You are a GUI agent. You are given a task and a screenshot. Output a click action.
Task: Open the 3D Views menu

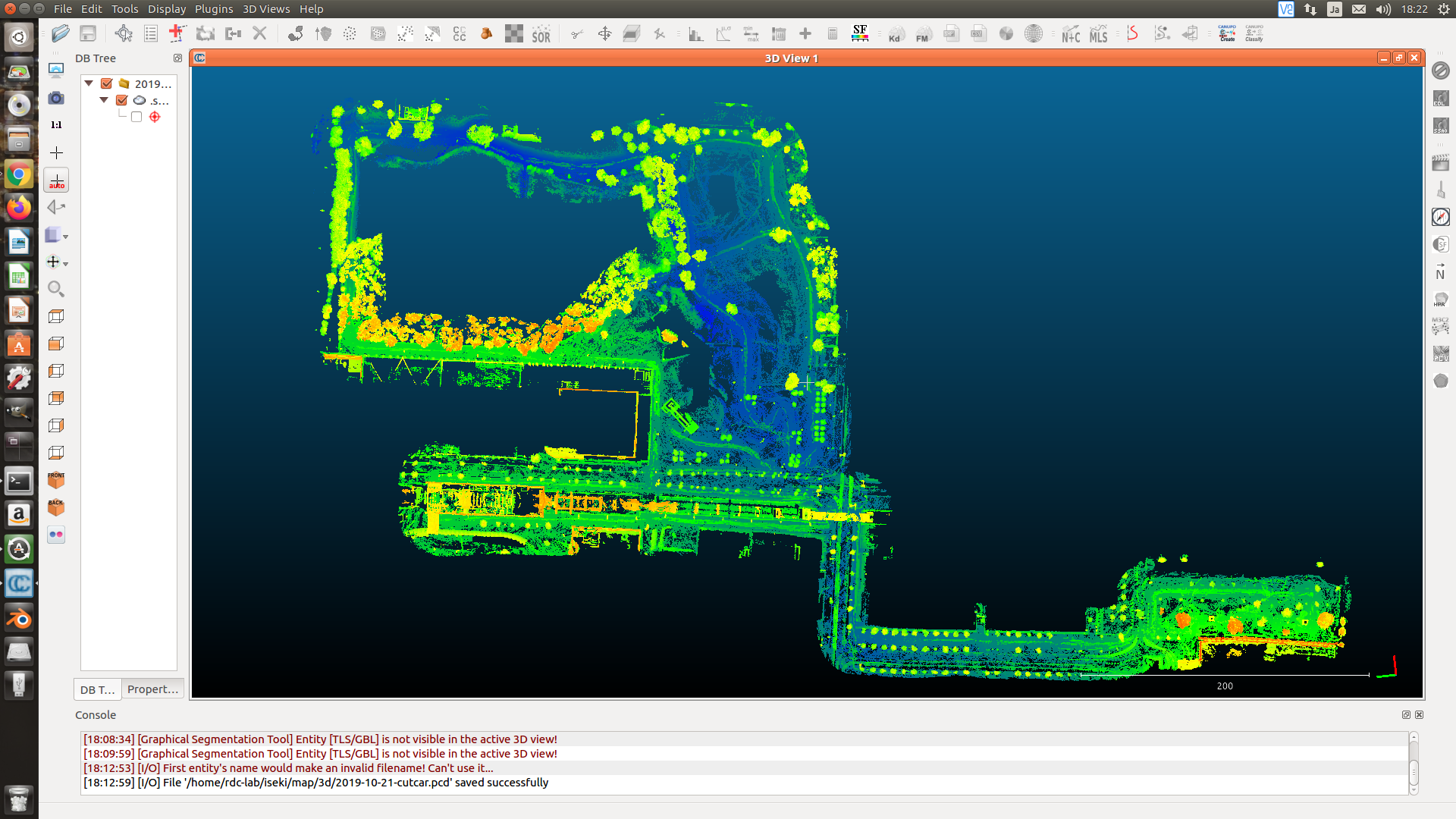click(x=265, y=9)
